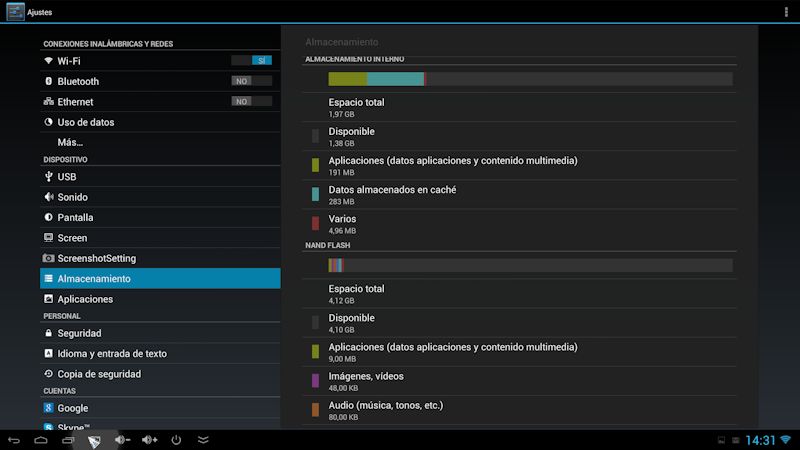Tap the Home navigation button
The image size is (800, 450).
[41, 440]
